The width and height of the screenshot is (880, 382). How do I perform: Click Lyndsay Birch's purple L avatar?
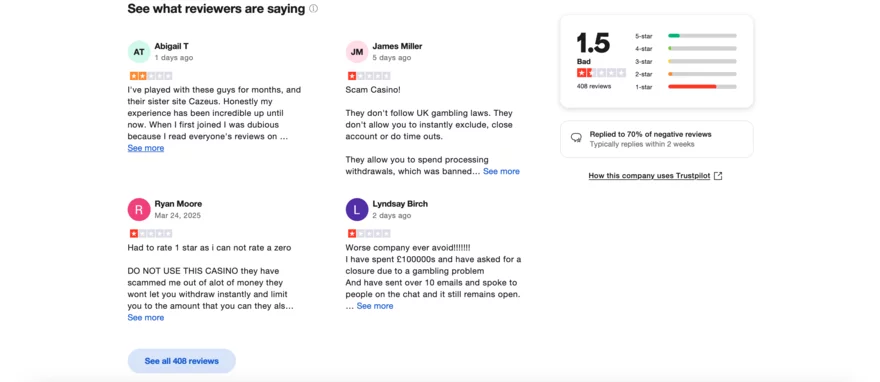coord(357,209)
